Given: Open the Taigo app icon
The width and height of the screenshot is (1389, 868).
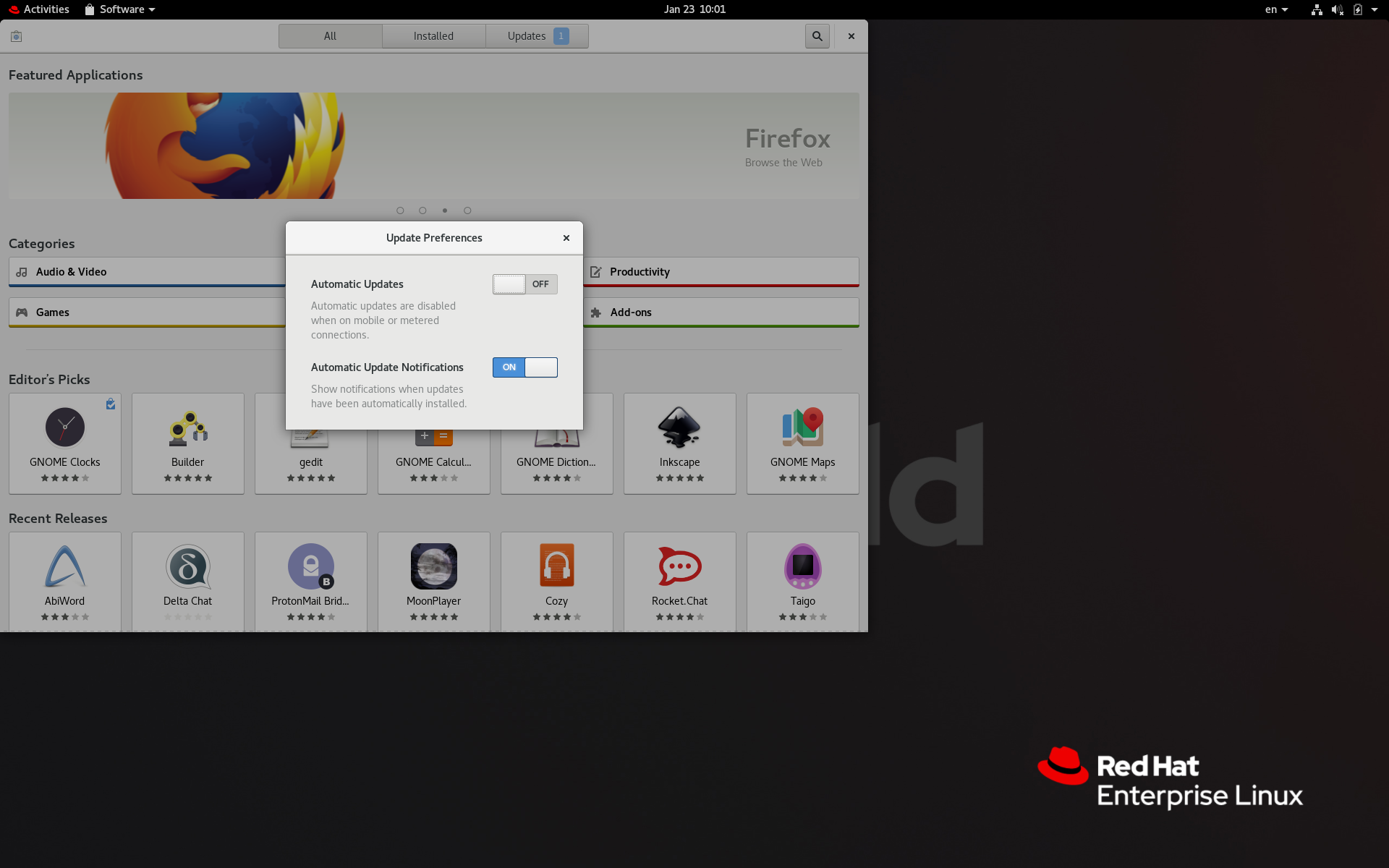Looking at the screenshot, I should tap(803, 566).
